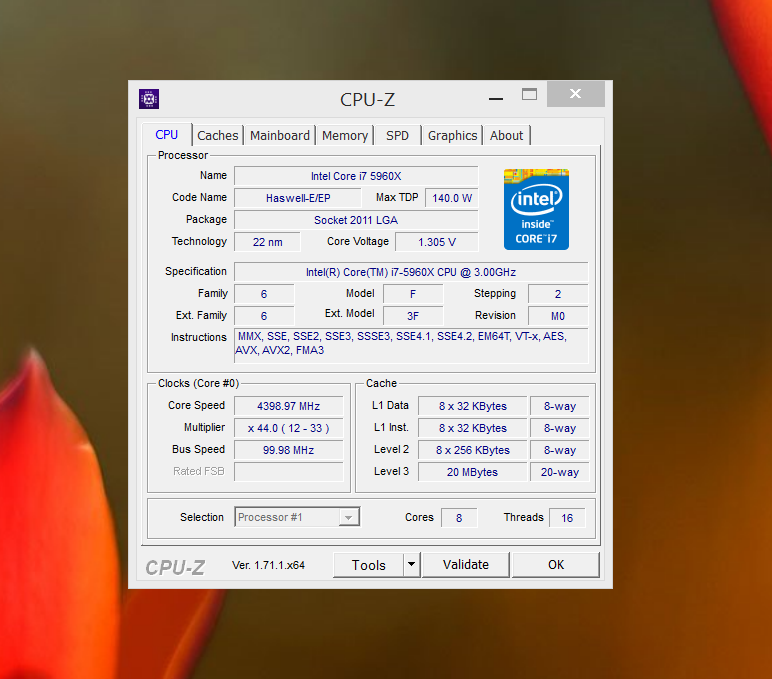Click the Package value 'Socket 2011 LGA'

coord(356,220)
